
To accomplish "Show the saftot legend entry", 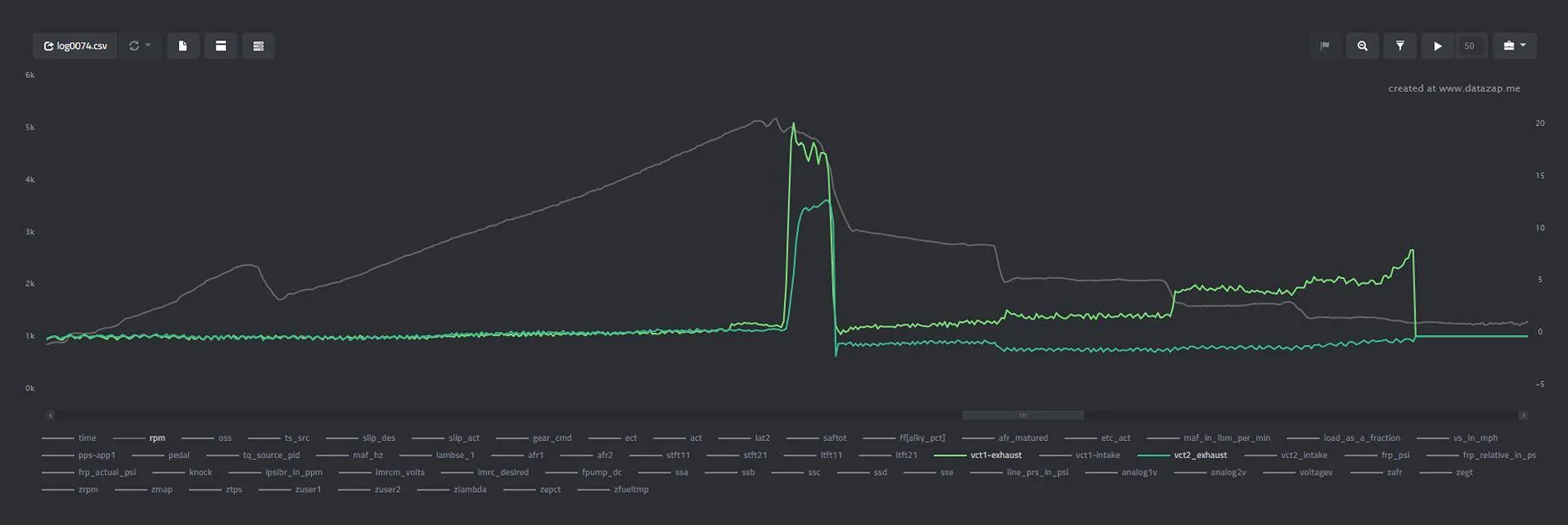I will point(816,438).
